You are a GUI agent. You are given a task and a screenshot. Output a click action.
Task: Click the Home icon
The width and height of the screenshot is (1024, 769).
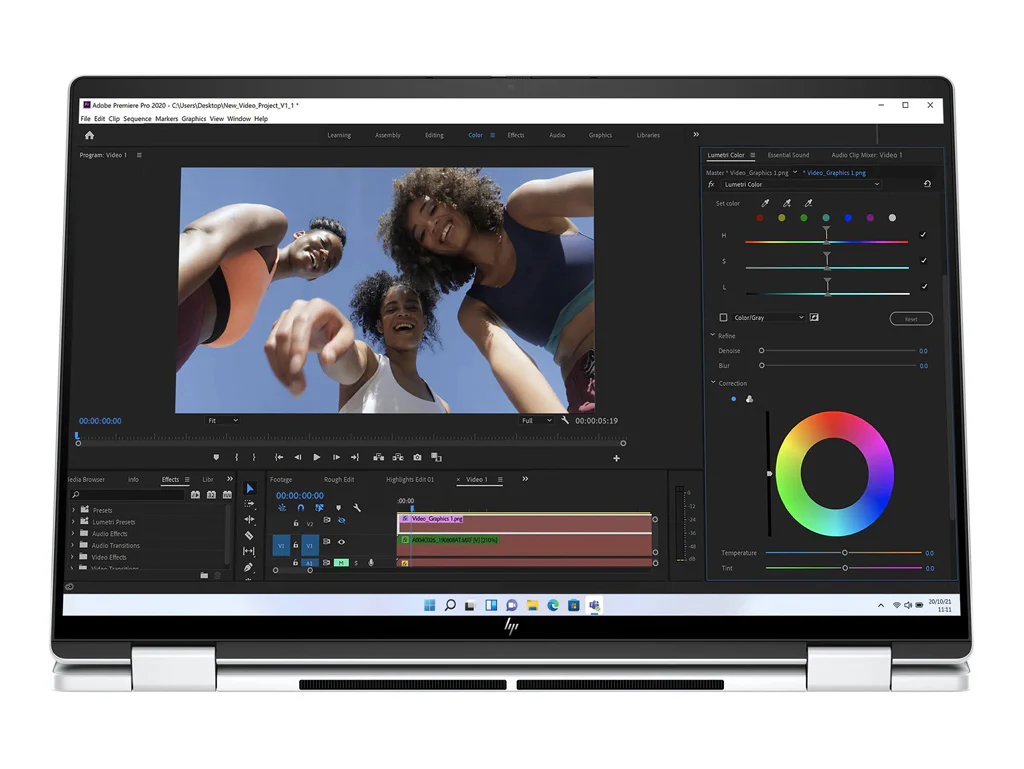pos(89,135)
